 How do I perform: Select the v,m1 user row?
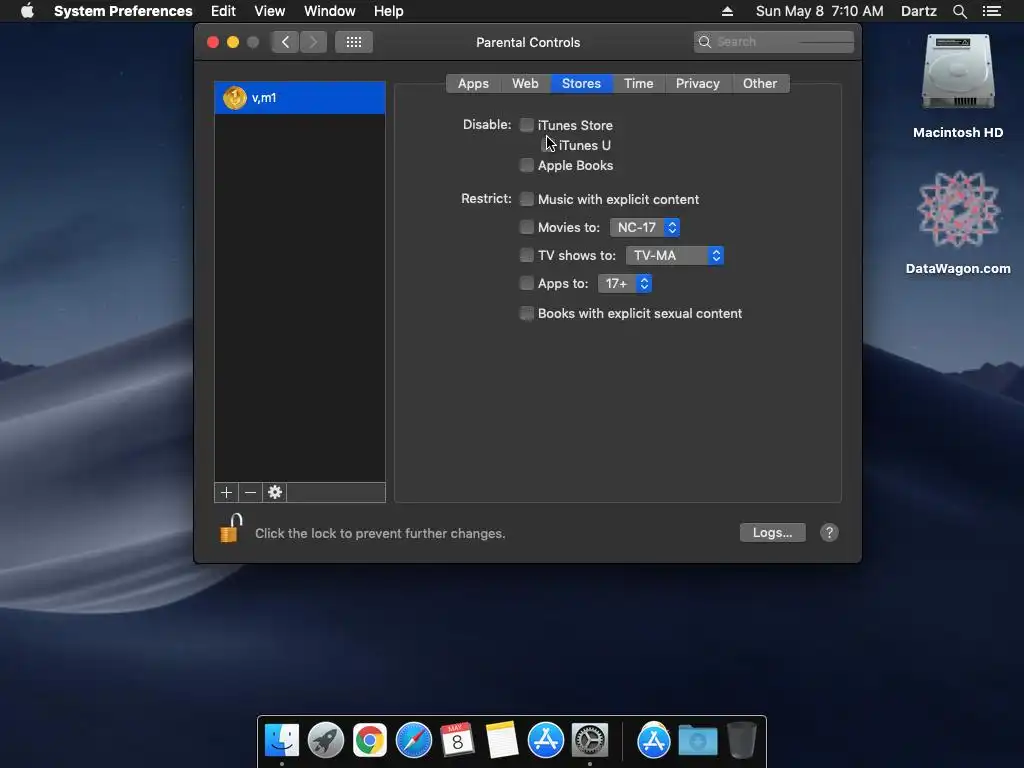300,98
